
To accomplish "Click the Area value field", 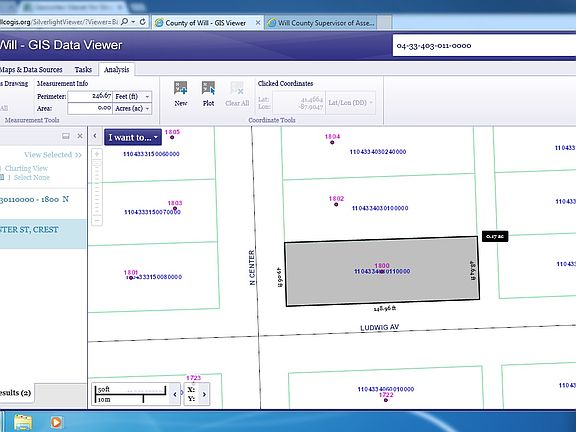I will pos(90,108).
